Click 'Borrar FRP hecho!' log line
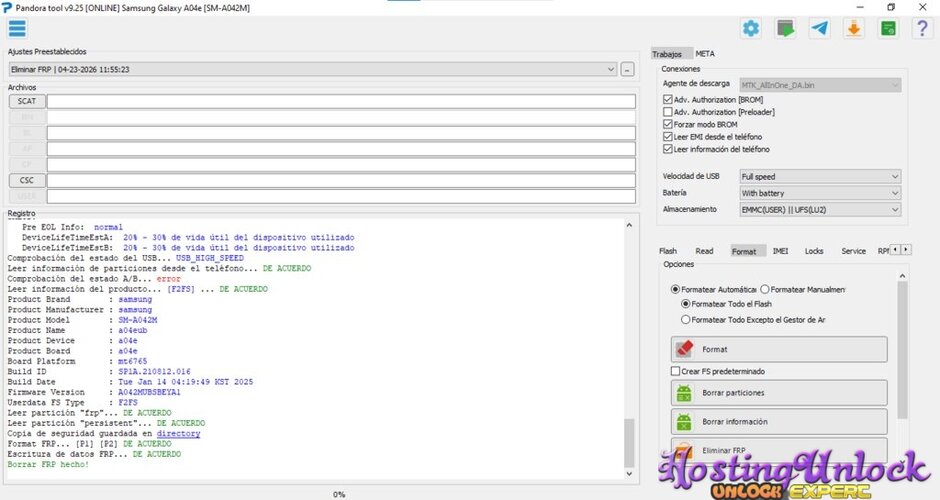940x500 pixels. 48,464
